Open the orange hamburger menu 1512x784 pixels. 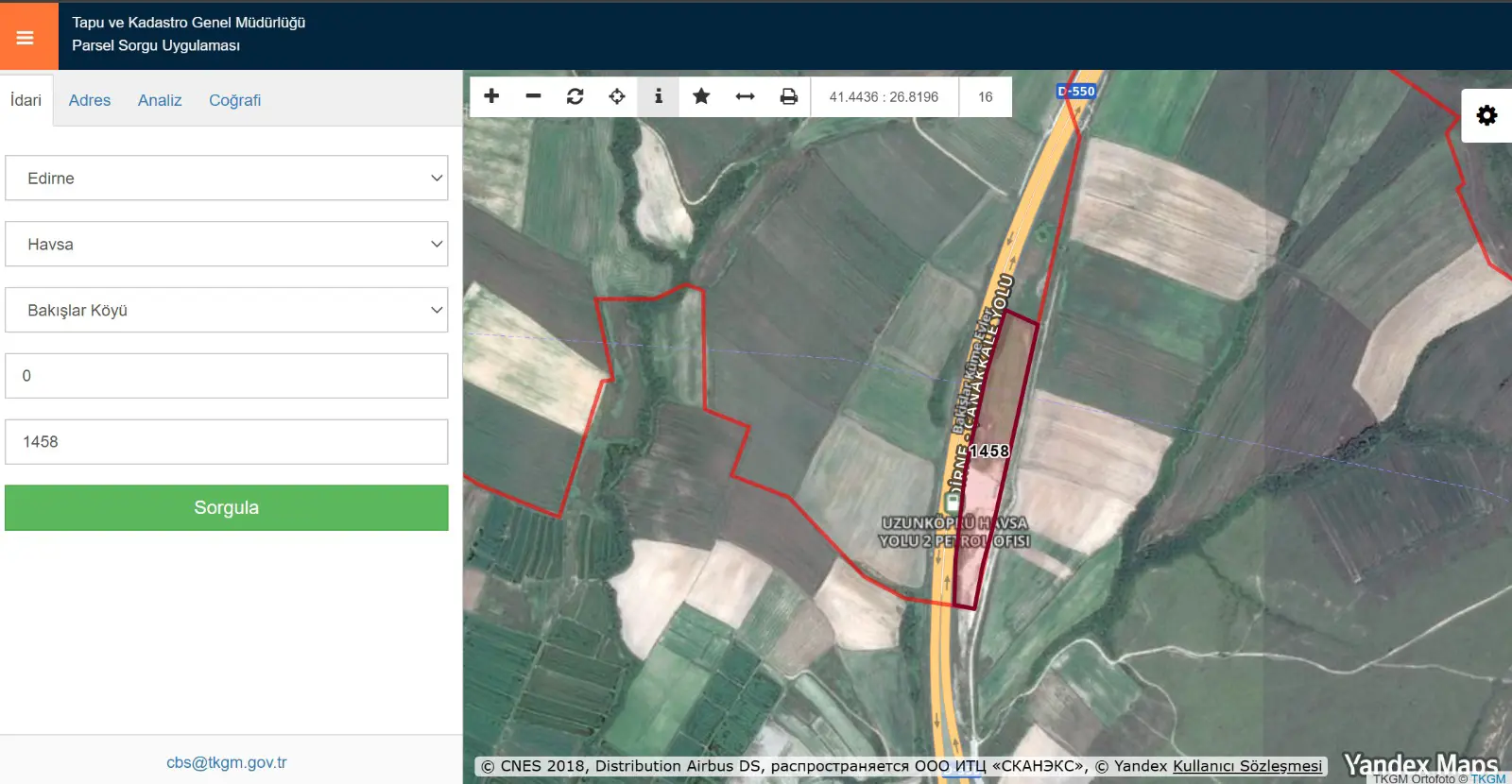[26, 37]
